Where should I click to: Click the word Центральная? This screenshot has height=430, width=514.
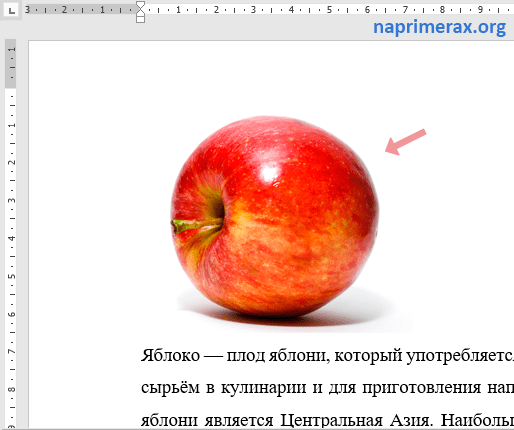click(x=331, y=420)
